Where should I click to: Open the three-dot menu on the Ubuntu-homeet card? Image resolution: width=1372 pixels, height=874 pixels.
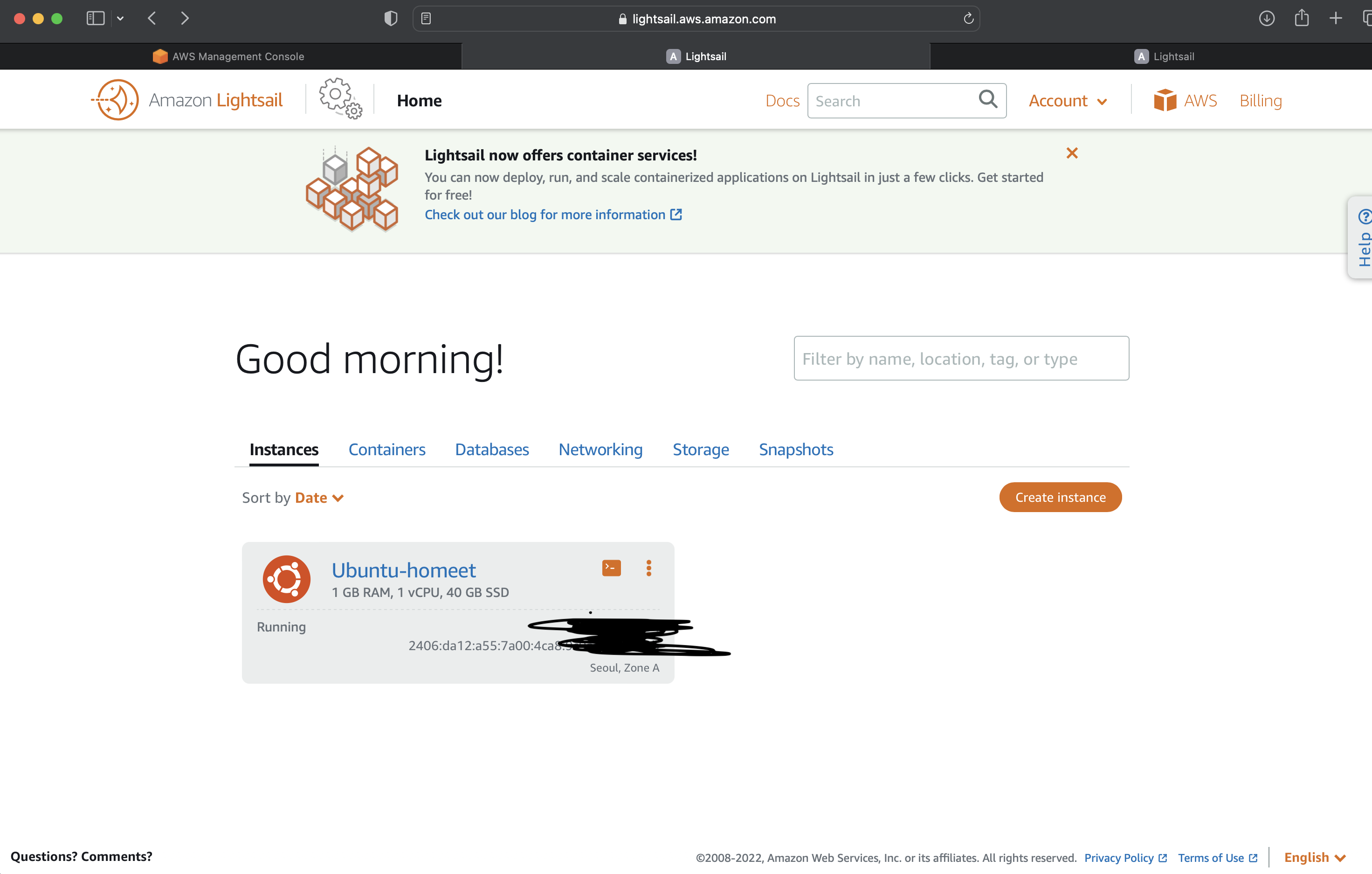point(648,568)
